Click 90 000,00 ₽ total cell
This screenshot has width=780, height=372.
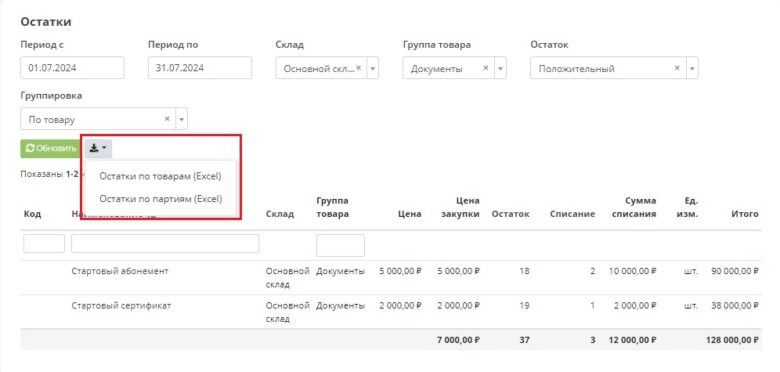point(735,272)
